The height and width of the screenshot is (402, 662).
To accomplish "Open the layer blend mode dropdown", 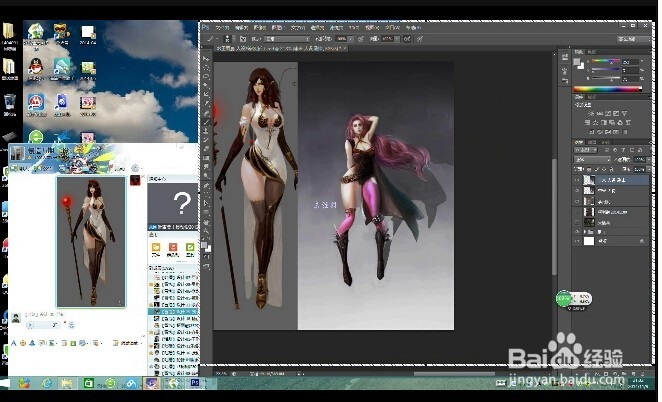I will click(x=593, y=160).
